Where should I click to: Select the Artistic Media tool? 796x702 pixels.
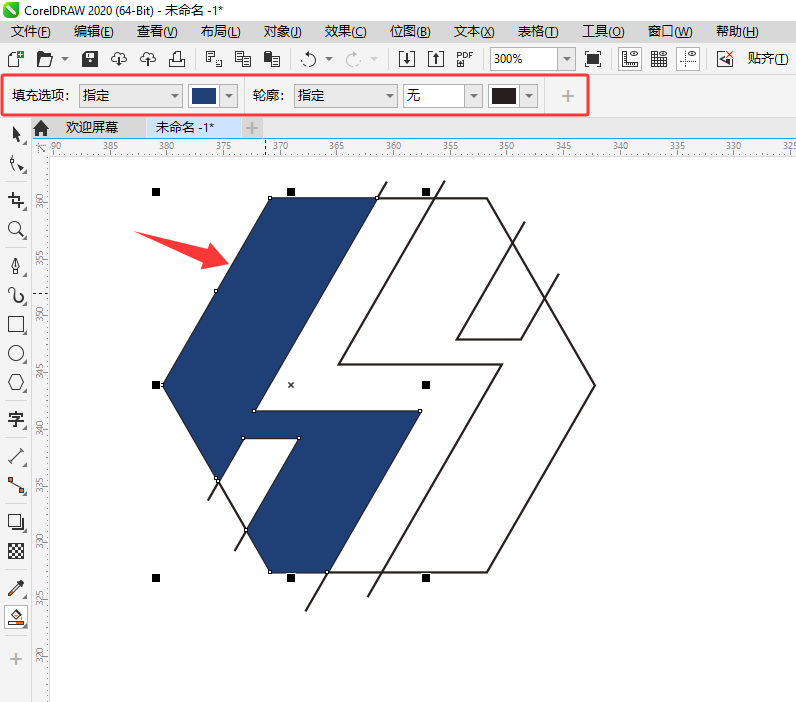pyautogui.click(x=17, y=295)
